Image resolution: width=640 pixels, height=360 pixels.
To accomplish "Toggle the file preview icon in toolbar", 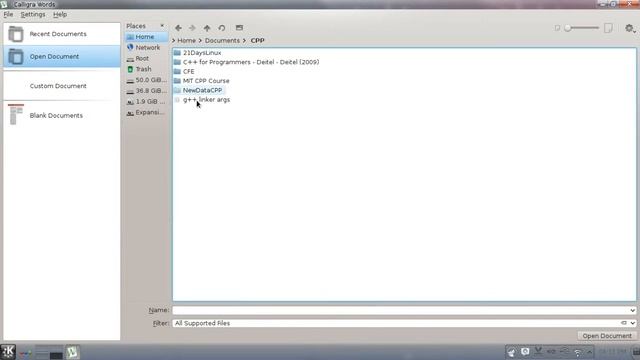I will point(239,28).
